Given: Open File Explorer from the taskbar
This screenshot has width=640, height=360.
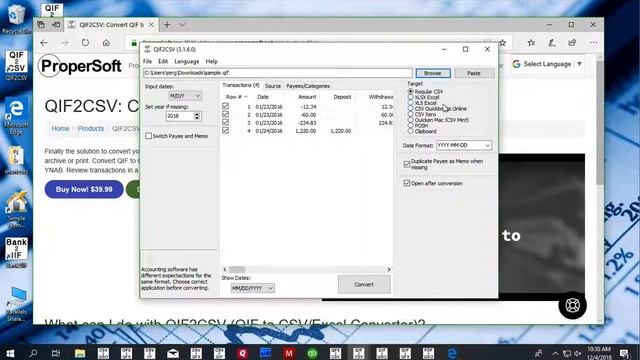Looking at the screenshot, I should coord(80,353).
